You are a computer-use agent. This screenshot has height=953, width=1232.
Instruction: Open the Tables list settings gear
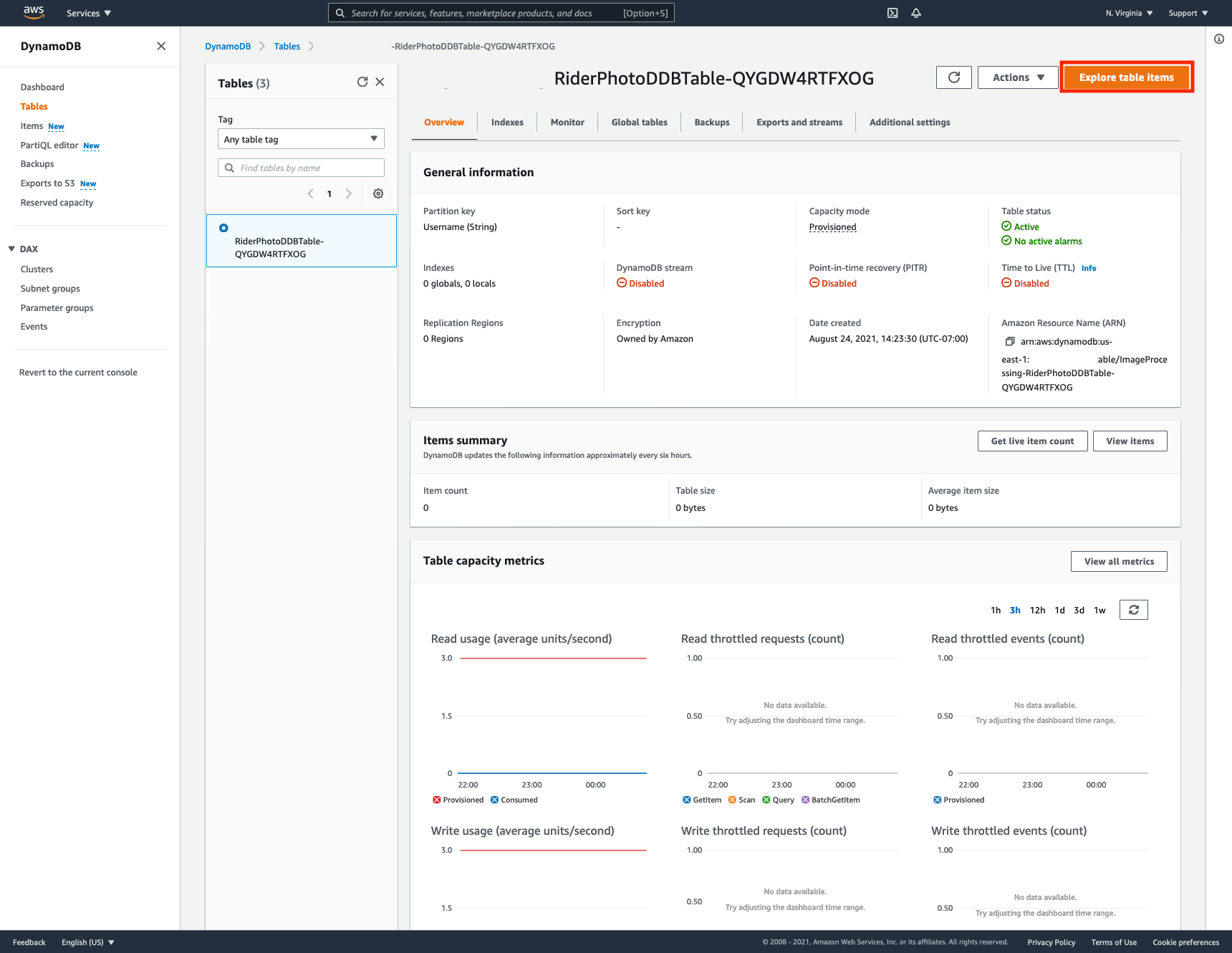[x=378, y=193]
